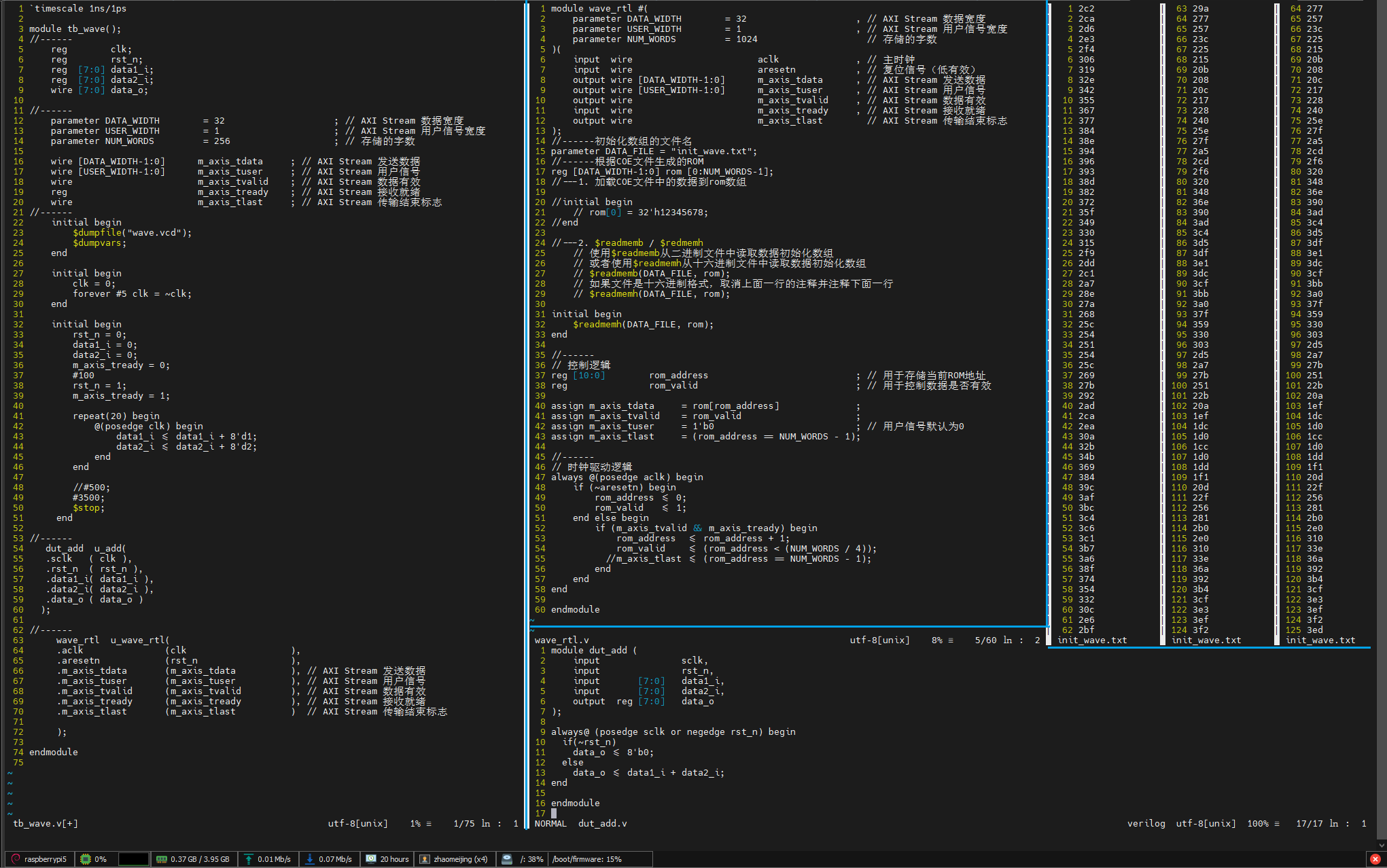Click 'parameter DATA_FILE = "init_wave.txt";' line
Screen dimensions: 1387x868
pyautogui.click(x=654, y=151)
